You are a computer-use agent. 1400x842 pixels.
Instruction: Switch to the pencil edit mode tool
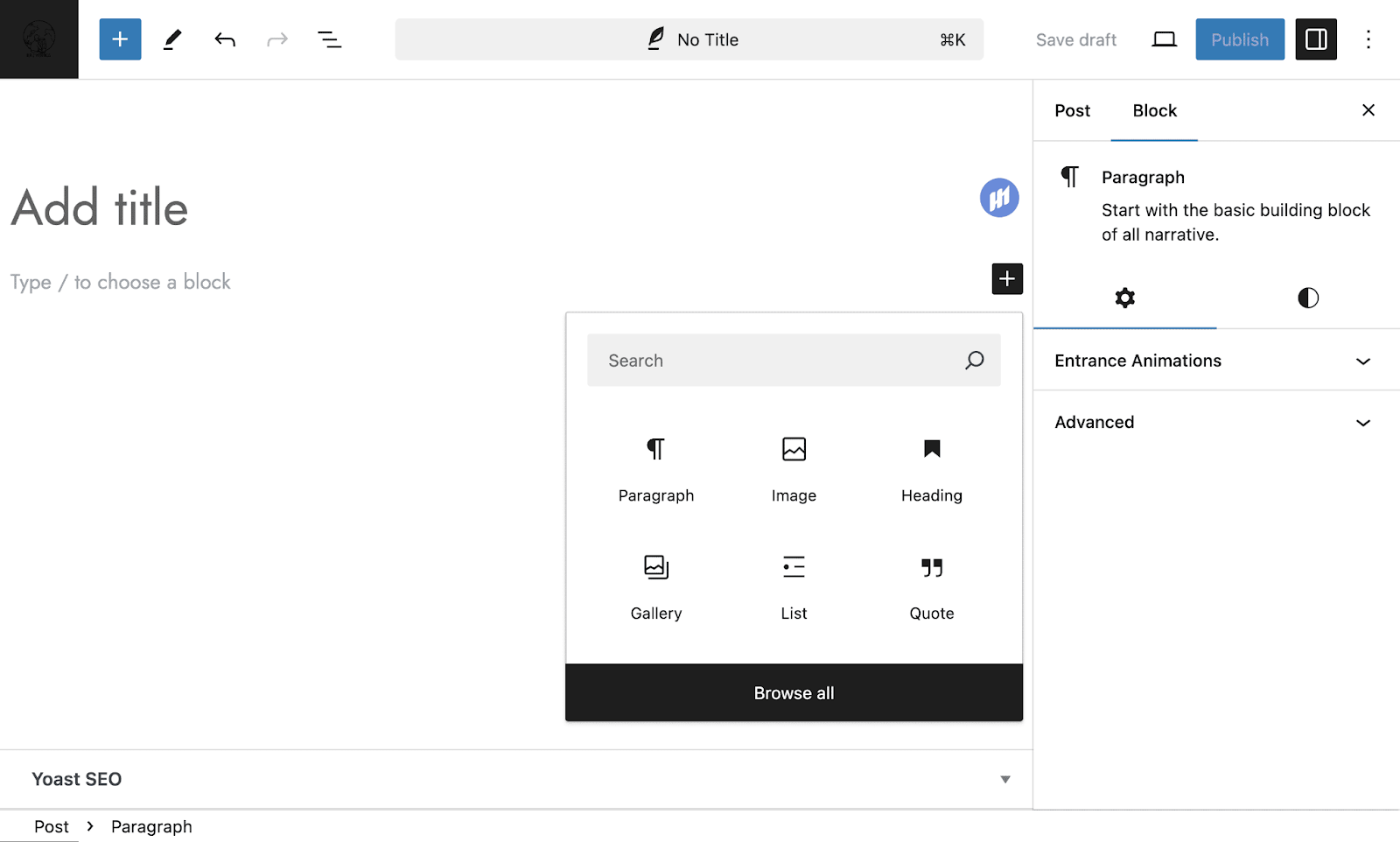point(172,39)
